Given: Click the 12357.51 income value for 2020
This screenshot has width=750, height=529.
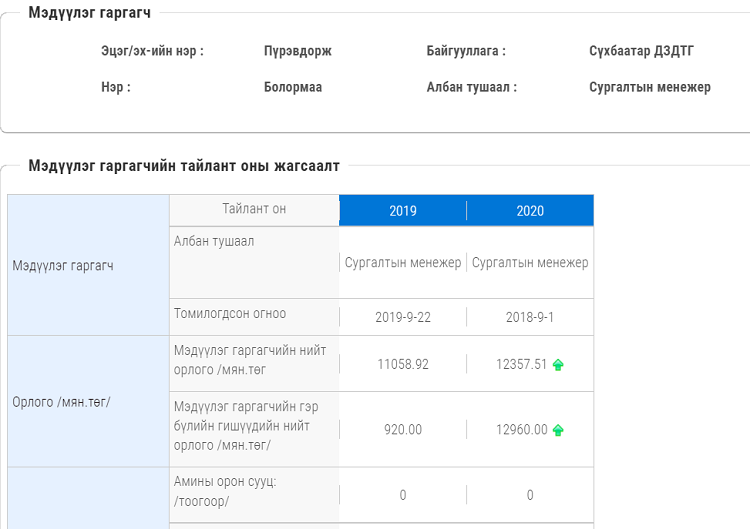Looking at the screenshot, I should pyautogui.click(x=521, y=365).
